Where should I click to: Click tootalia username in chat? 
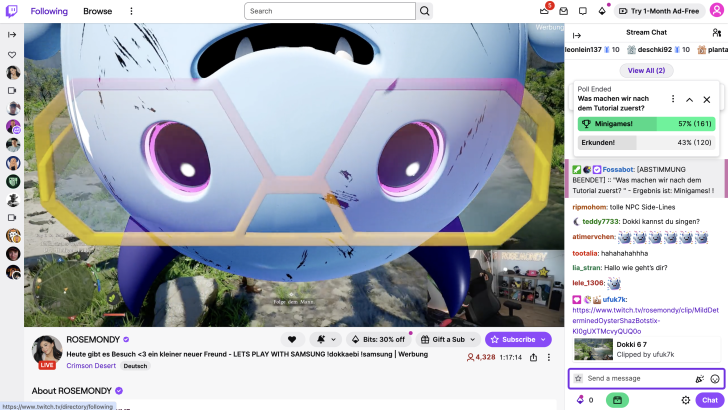[x=585, y=254]
